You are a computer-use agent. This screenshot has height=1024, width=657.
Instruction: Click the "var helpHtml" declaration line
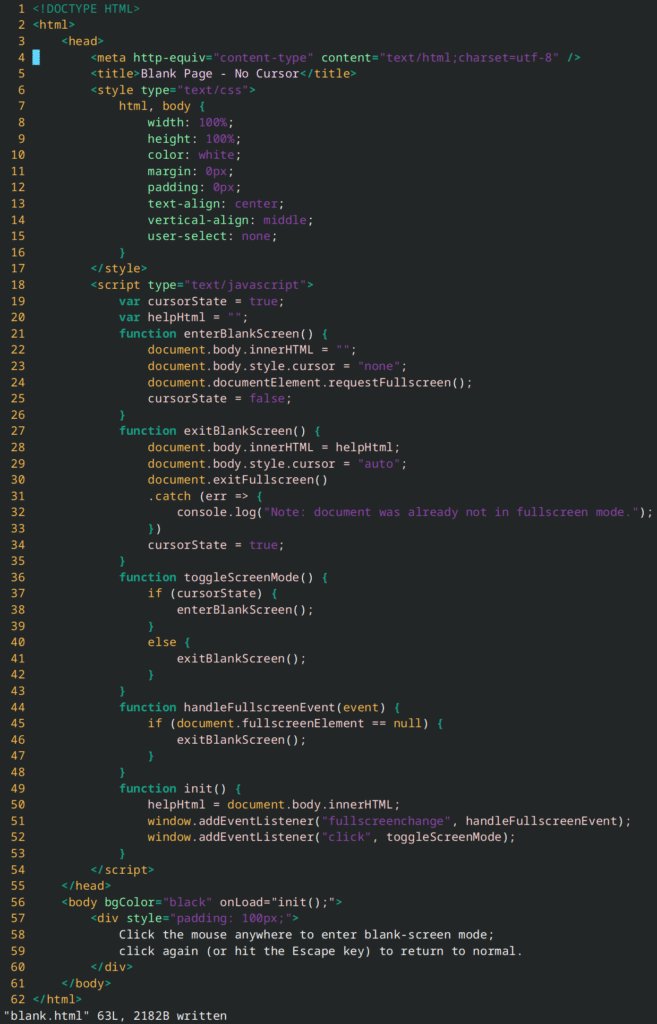tap(184, 318)
